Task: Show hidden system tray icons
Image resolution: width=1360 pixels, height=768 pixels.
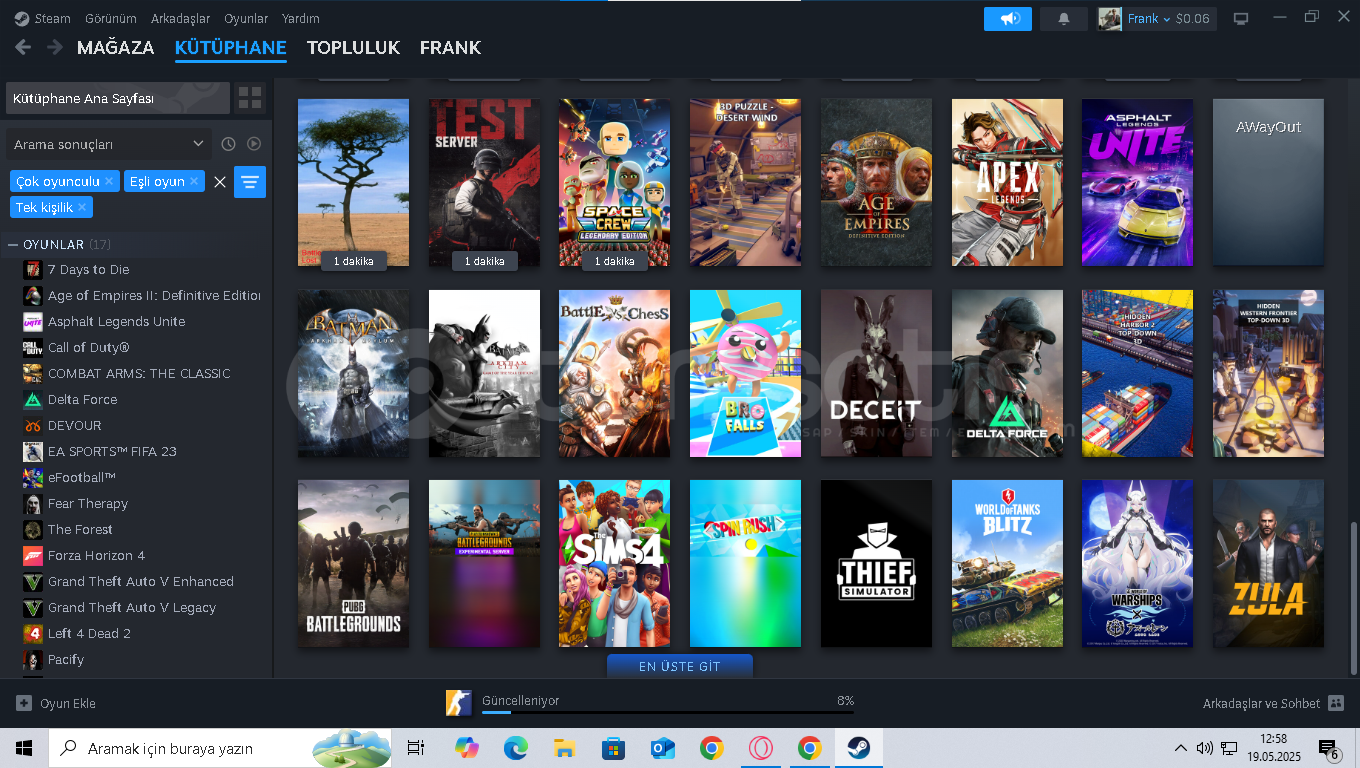Action: pos(1181,748)
